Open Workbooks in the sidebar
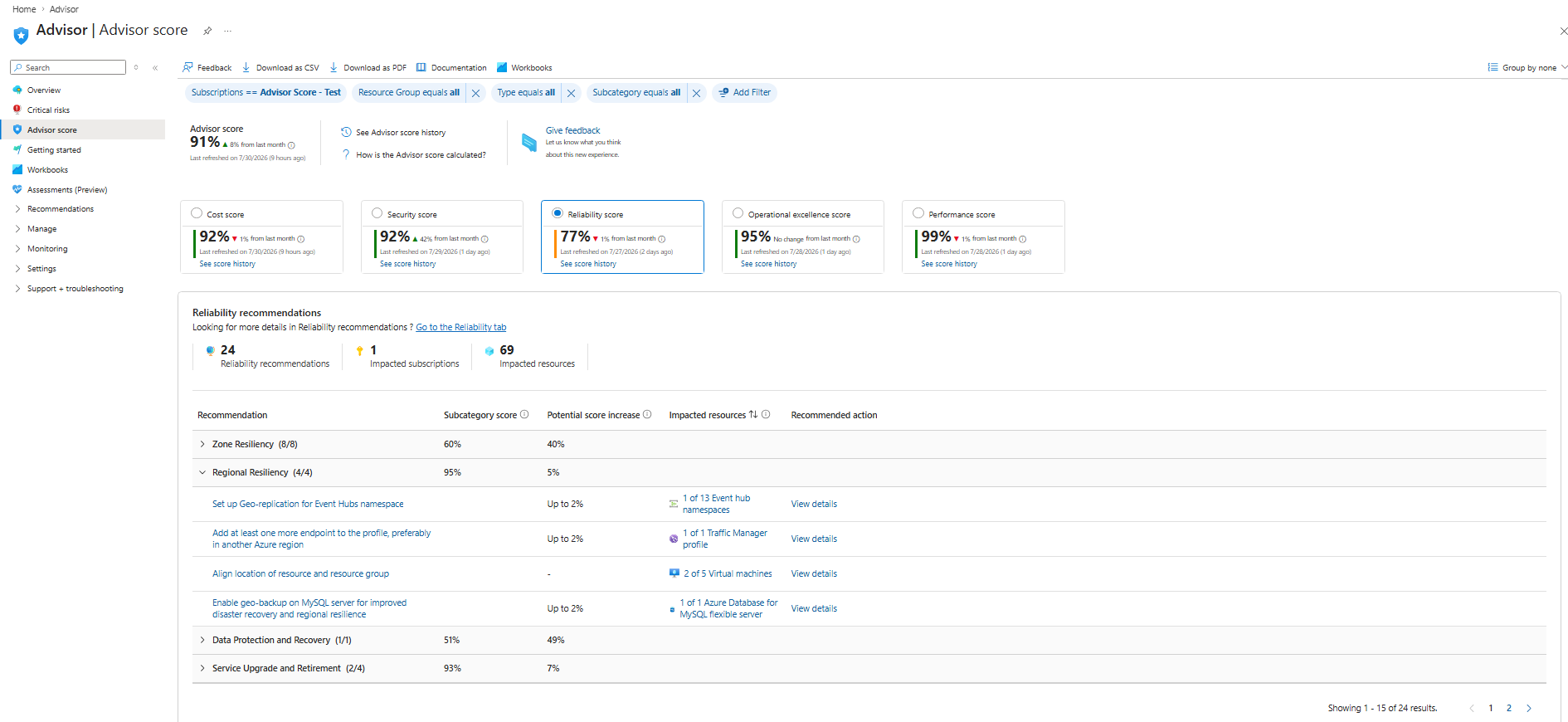Viewport: 1568px width, 722px height. [47, 170]
